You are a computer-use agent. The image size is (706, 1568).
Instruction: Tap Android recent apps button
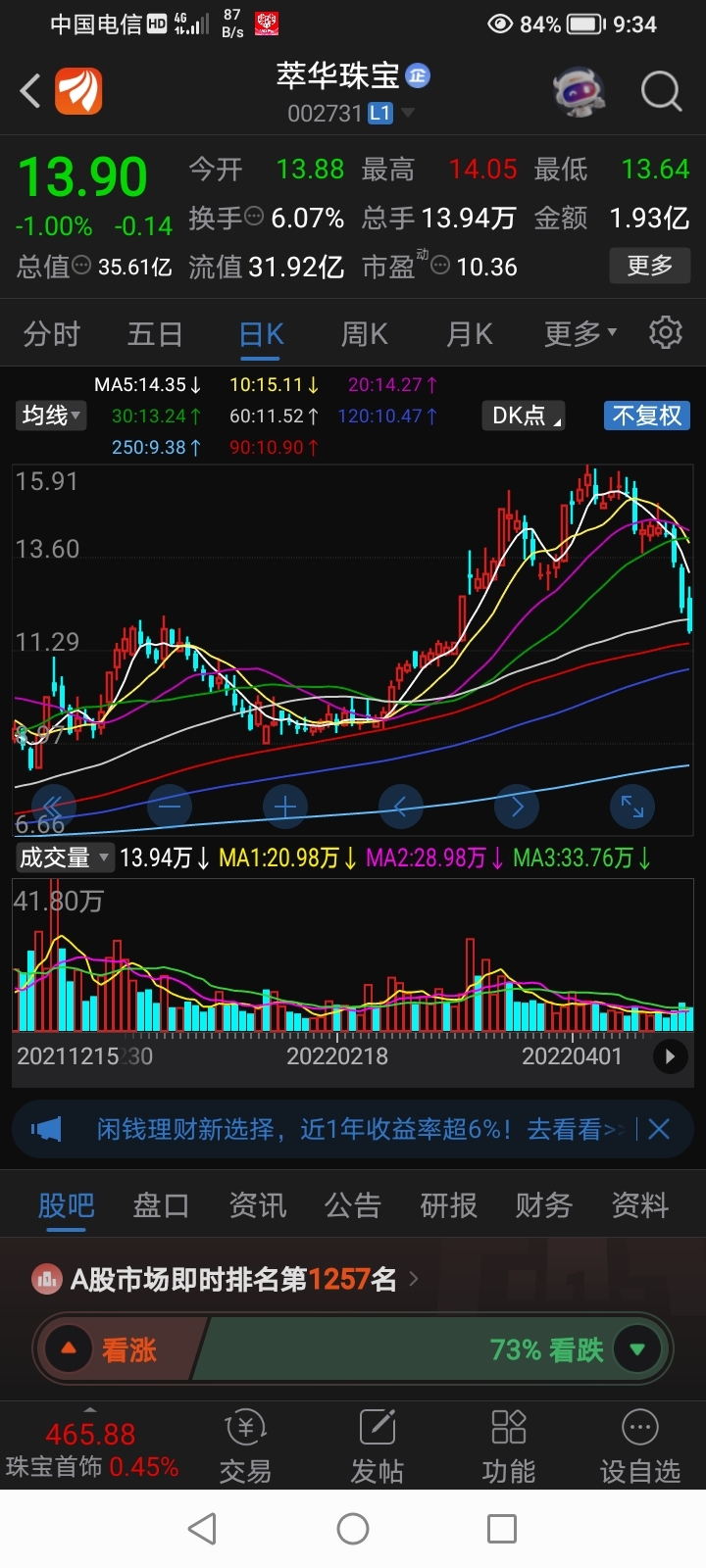coord(502,1529)
